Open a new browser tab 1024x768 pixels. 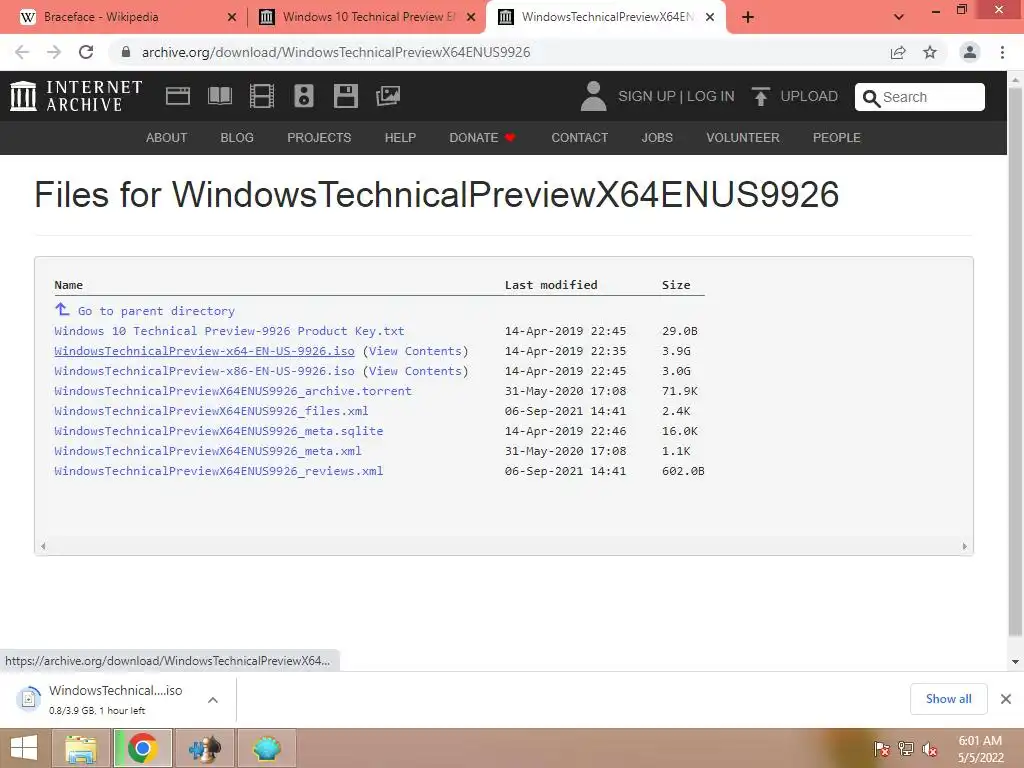pos(748,17)
